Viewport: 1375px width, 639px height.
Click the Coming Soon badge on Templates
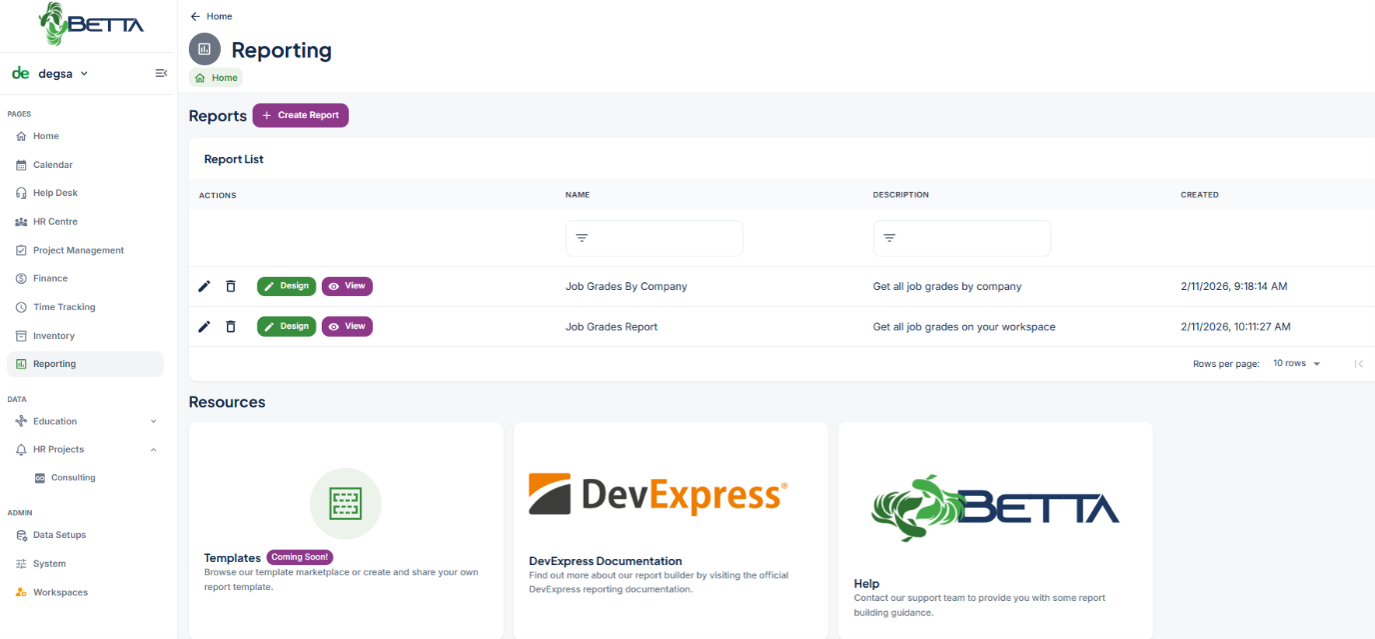300,557
